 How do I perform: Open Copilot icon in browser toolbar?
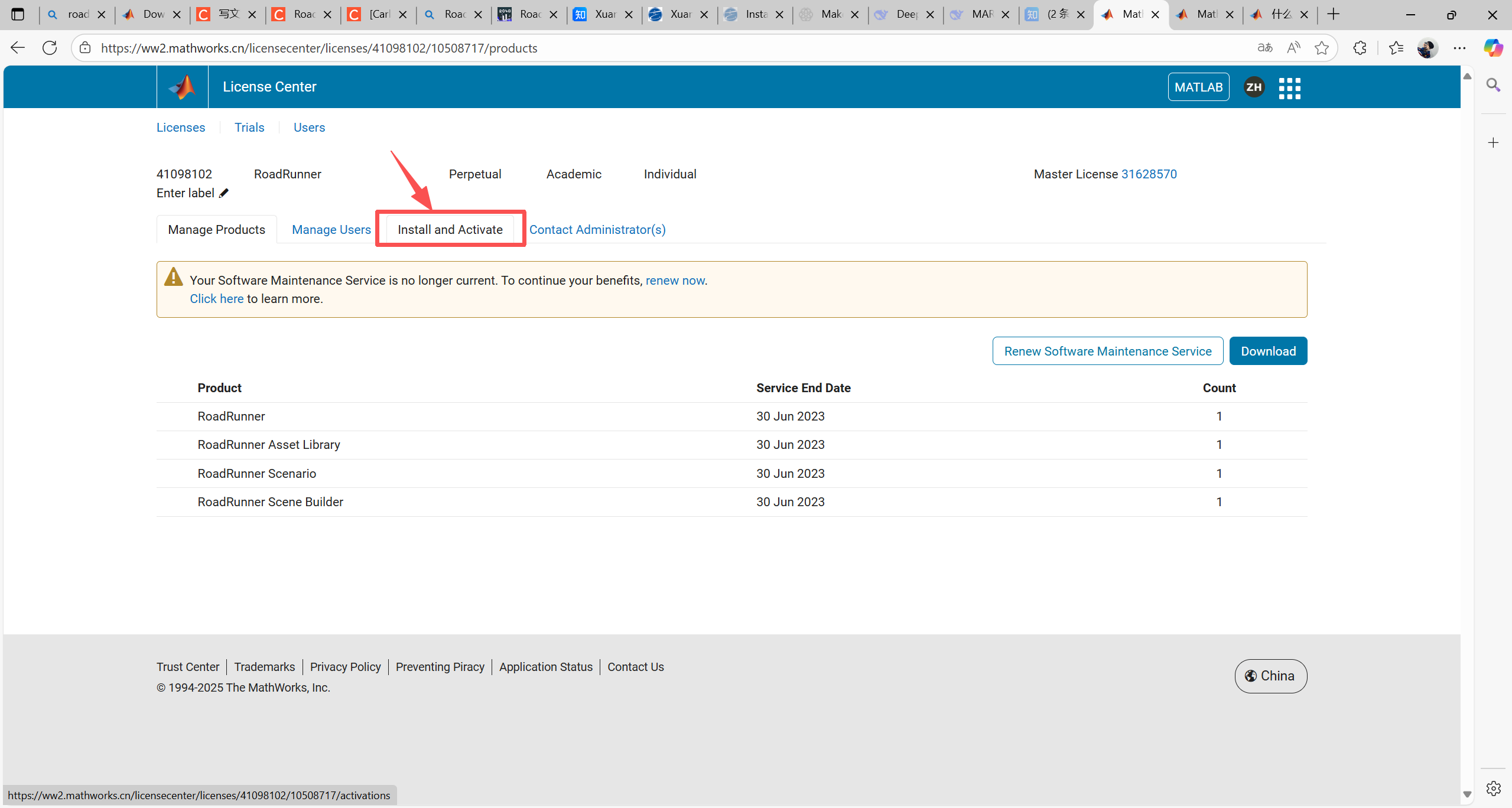(x=1493, y=48)
